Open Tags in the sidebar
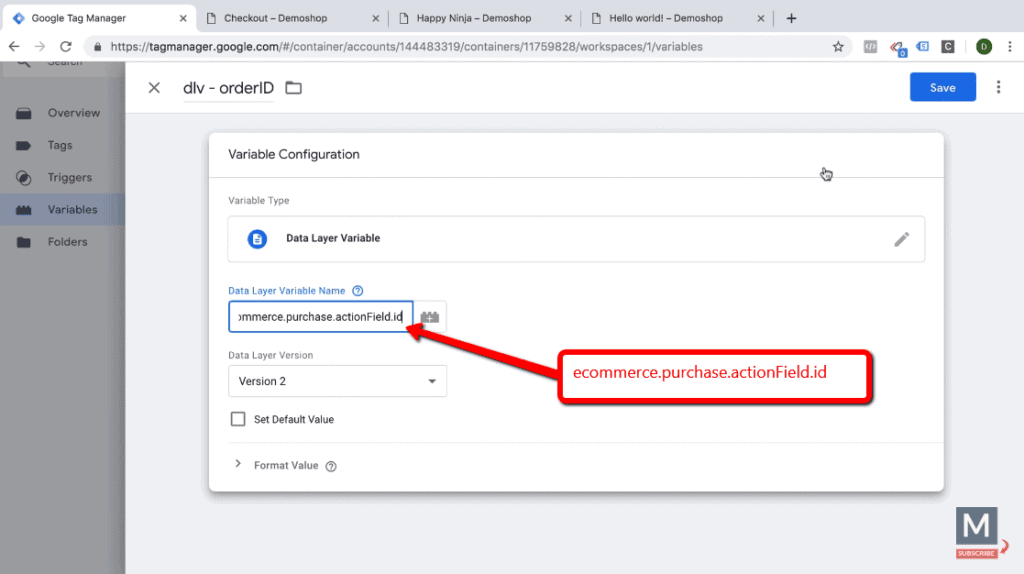The image size is (1024, 574). pos(59,145)
